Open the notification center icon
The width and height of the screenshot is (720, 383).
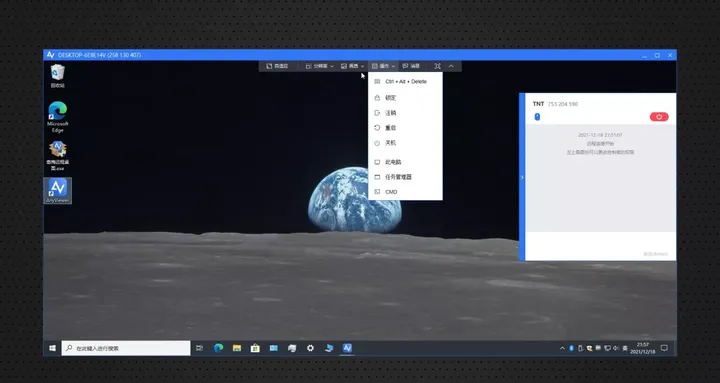pyautogui.click(x=664, y=348)
